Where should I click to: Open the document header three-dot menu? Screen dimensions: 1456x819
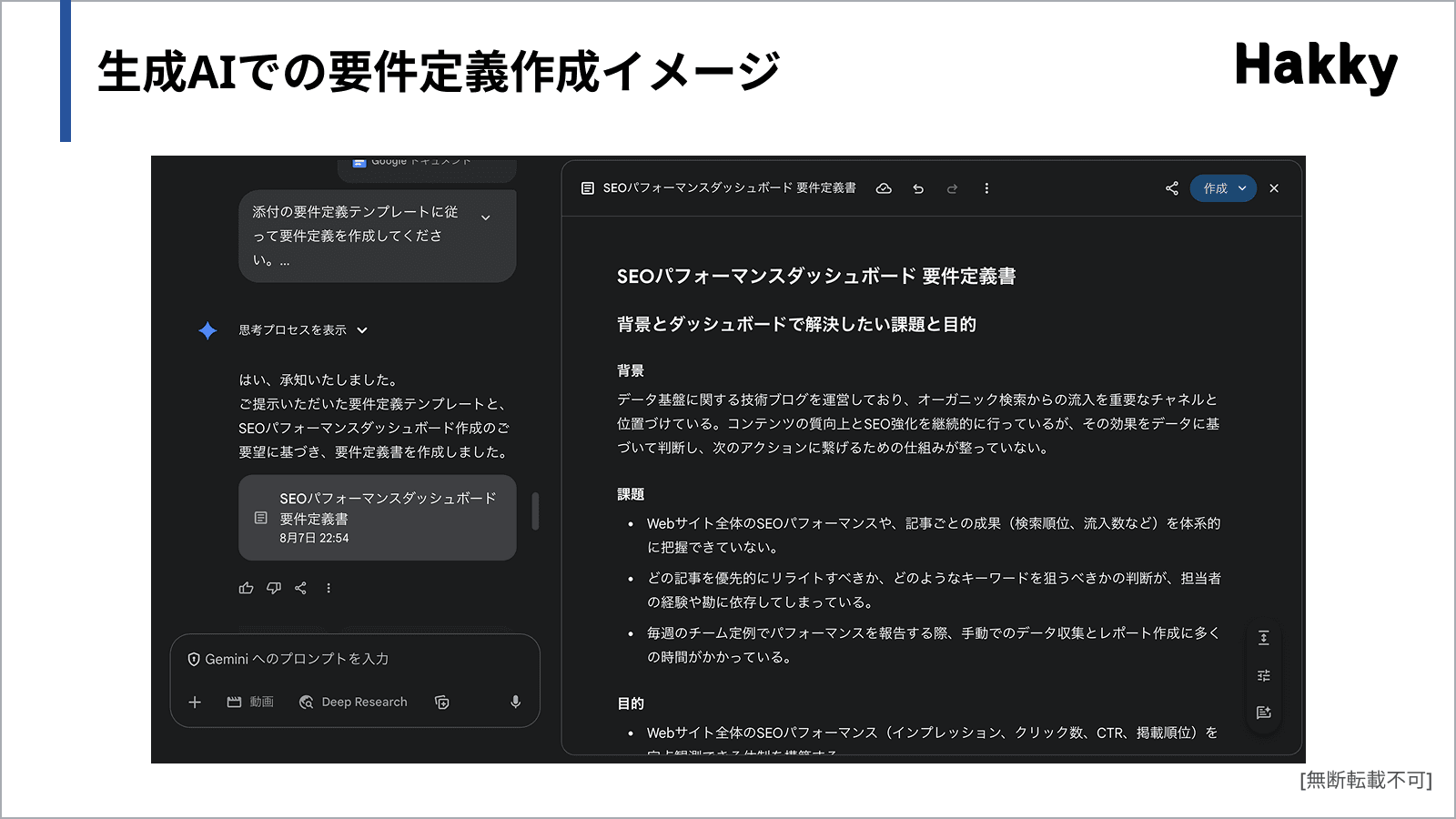click(986, 188)
